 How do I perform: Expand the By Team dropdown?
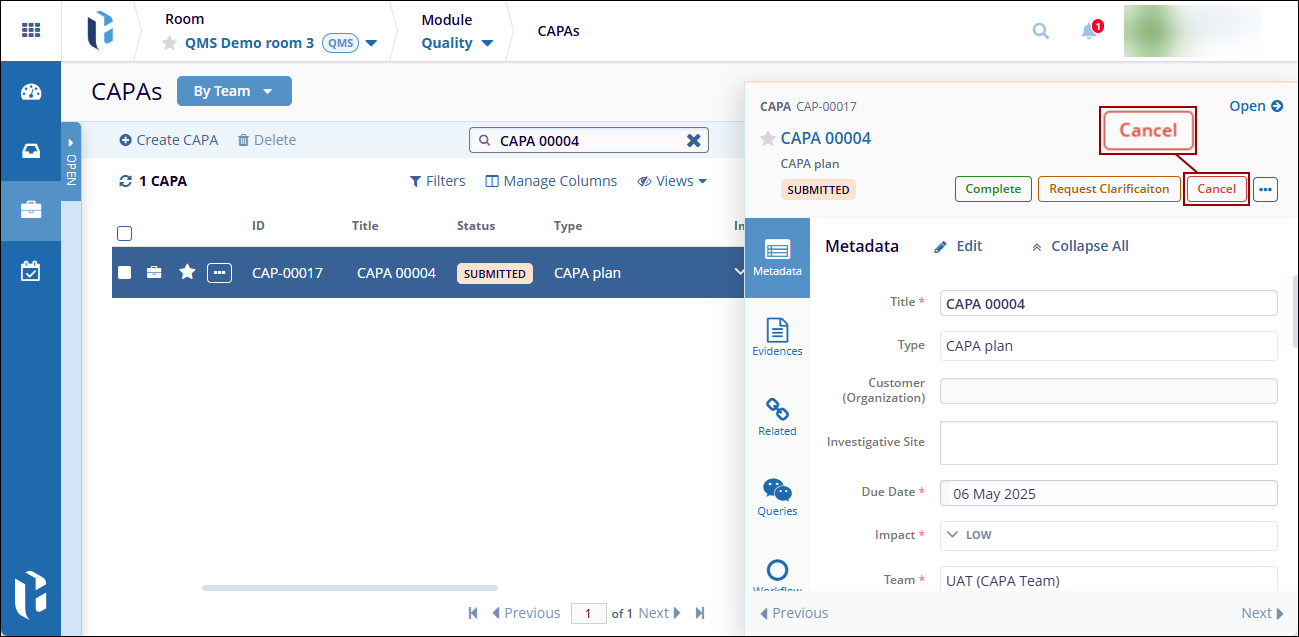pos(234,91)
